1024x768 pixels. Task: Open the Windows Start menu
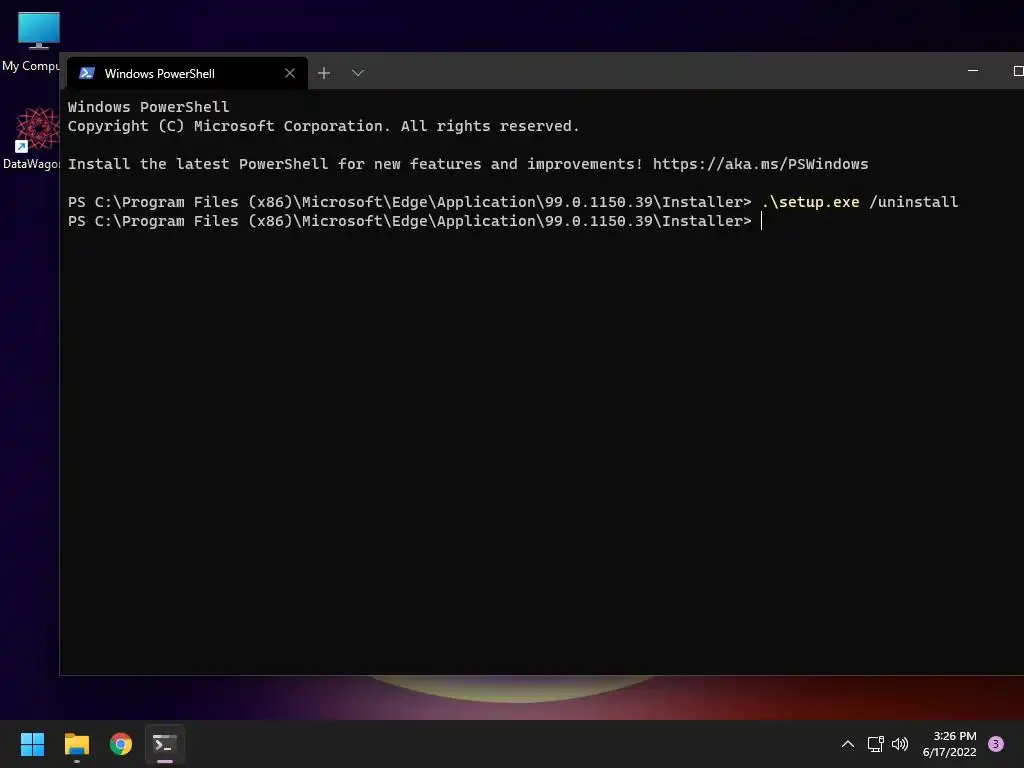pyautogui.click(x=32, y=744)
